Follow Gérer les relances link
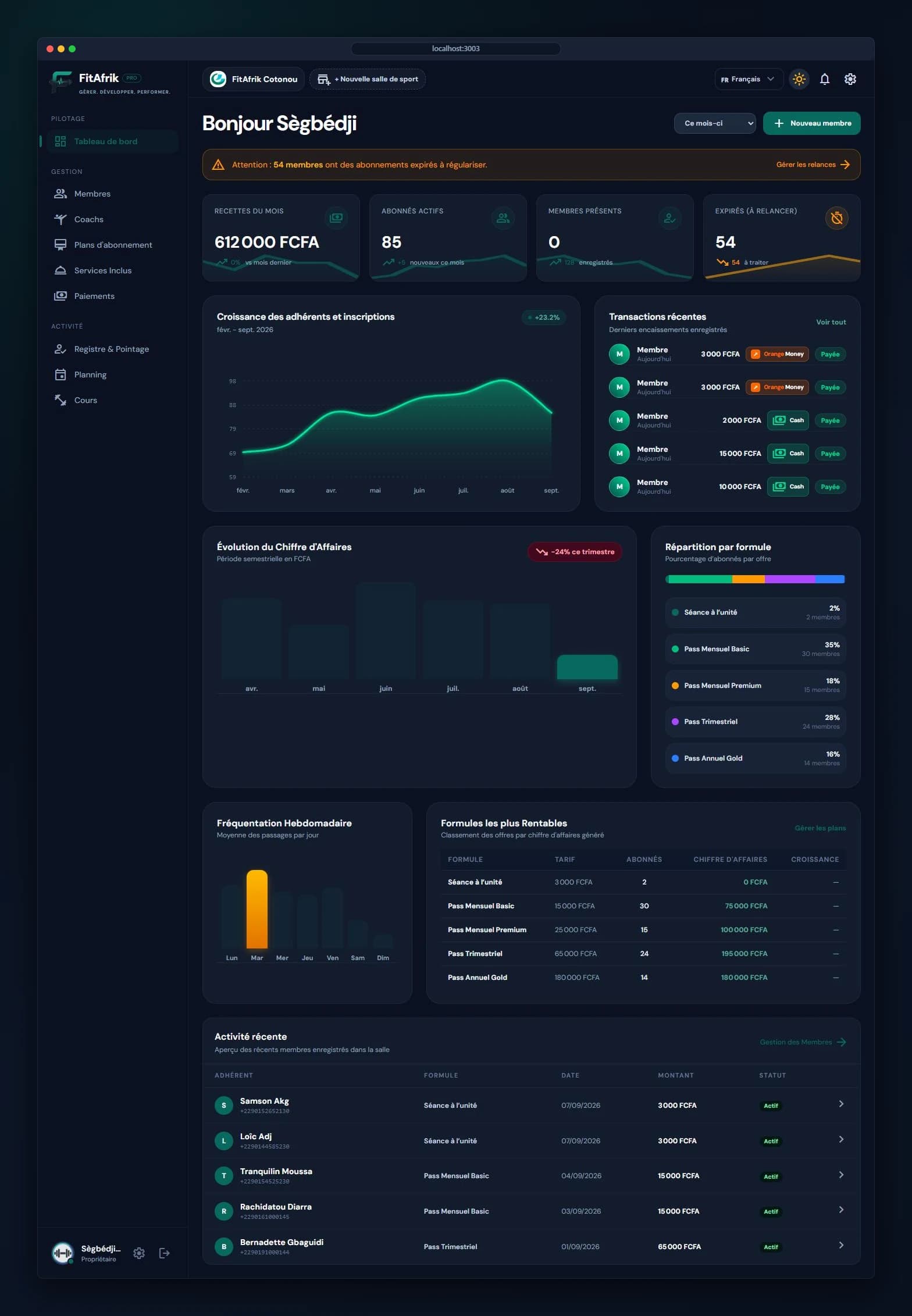The height and width of the screenshot is (1316, 912). 813,165
